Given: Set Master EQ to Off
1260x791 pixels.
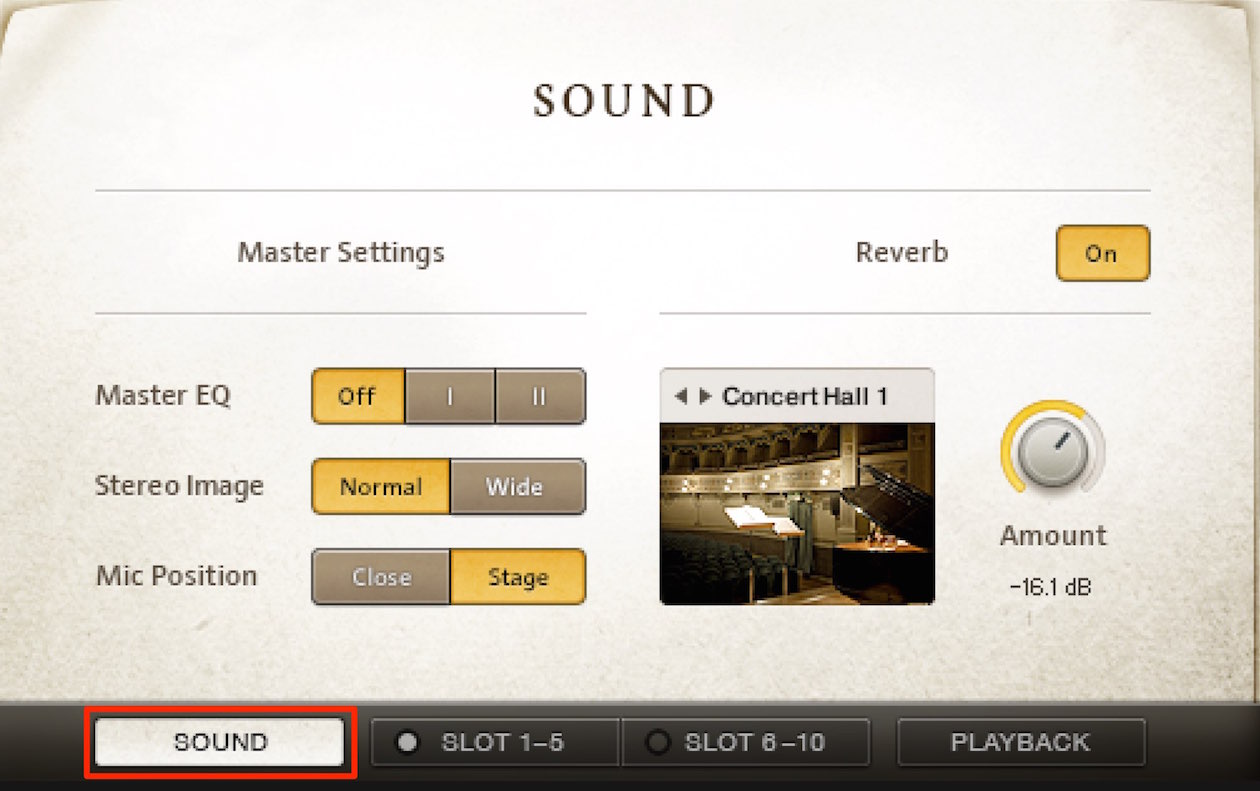Looking at the screenshot, I should 358,396.
